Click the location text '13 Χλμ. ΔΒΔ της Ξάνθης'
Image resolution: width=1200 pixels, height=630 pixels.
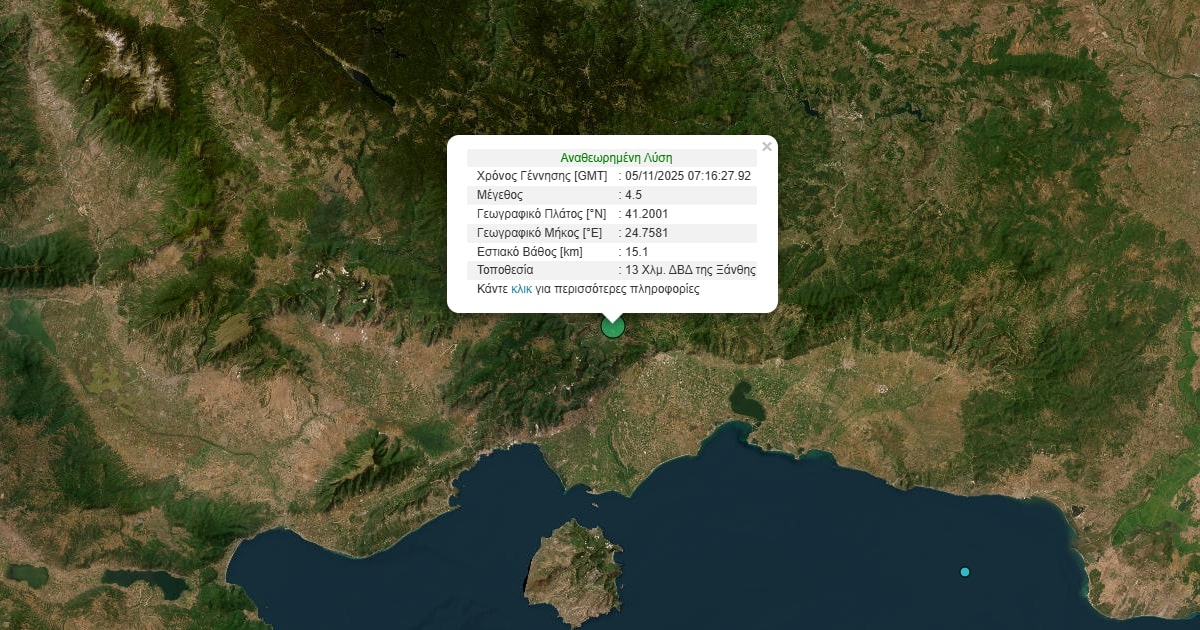(x=690, y=270)
